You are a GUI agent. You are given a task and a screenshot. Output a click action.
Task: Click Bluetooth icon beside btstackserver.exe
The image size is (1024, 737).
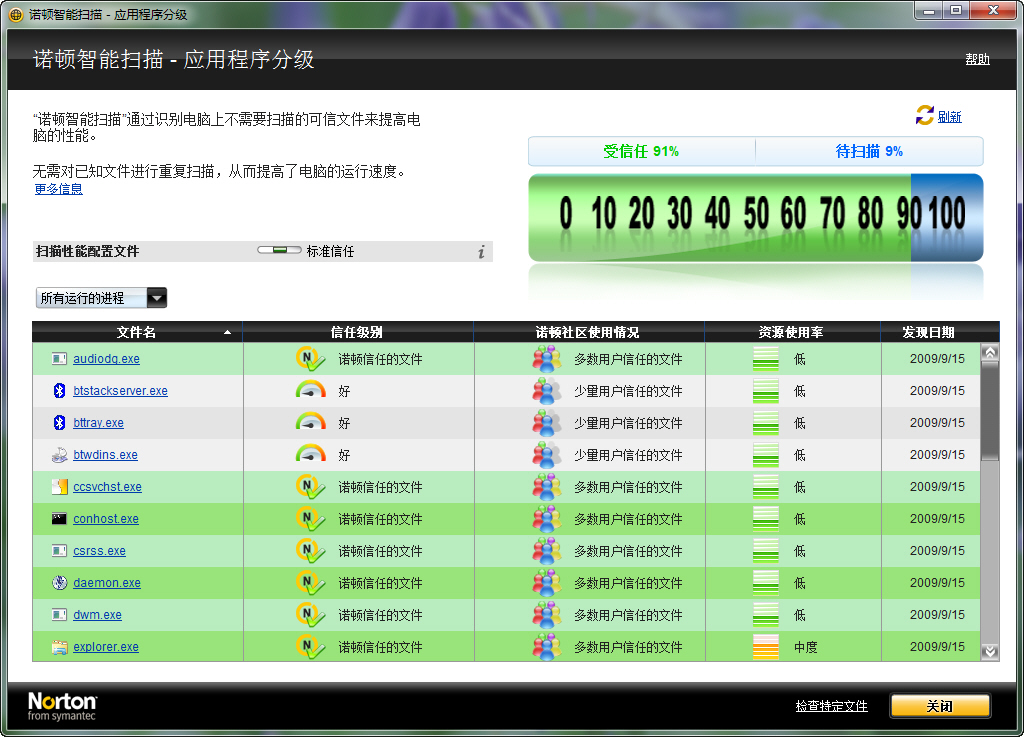pyautogui.click(x=59, y=390)
